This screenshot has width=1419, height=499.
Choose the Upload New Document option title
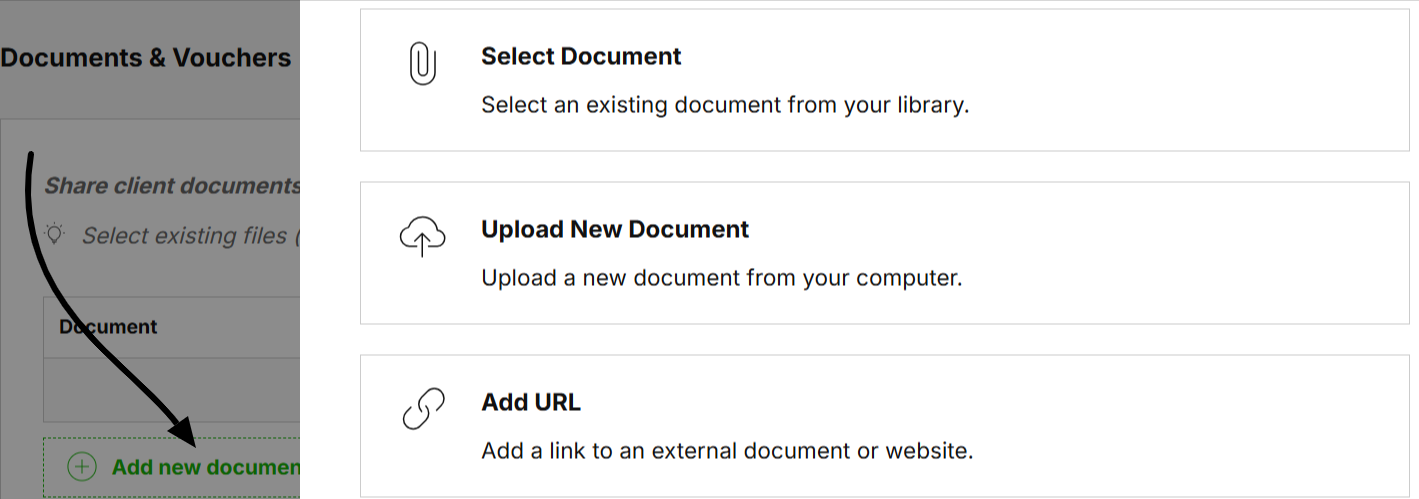pos(615,230)
